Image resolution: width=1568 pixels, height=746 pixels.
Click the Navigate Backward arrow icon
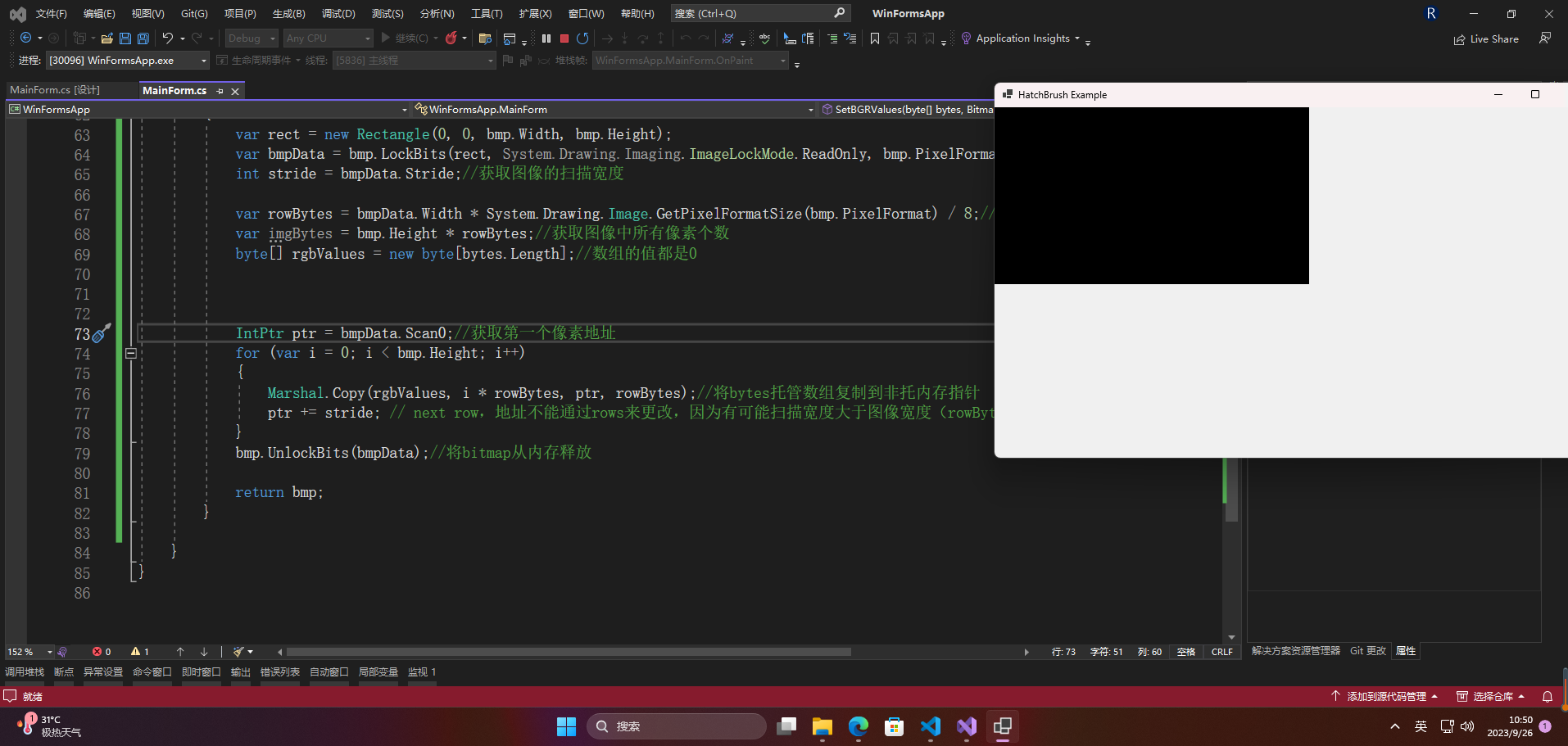pos(26,38)
